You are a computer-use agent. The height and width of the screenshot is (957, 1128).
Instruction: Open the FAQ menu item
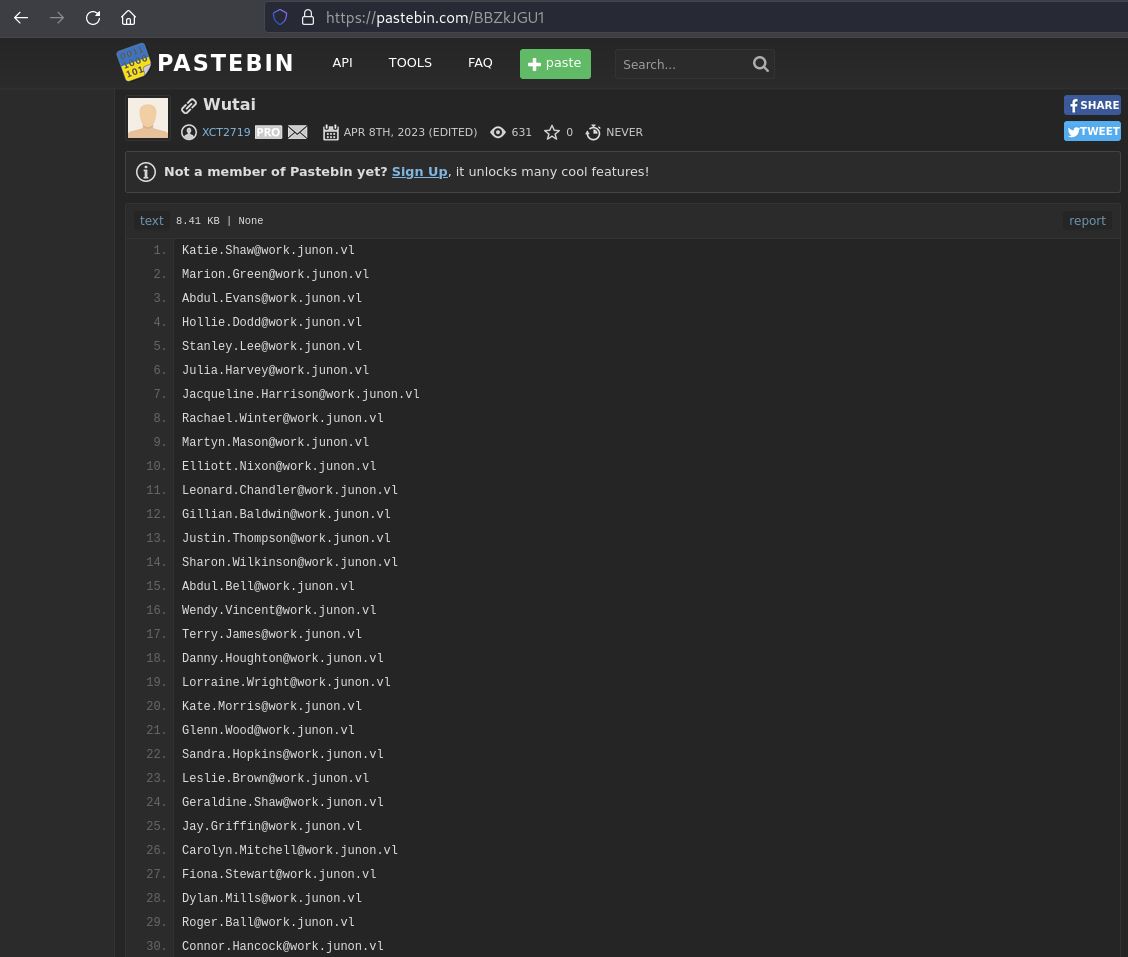(x=480, y=63)
